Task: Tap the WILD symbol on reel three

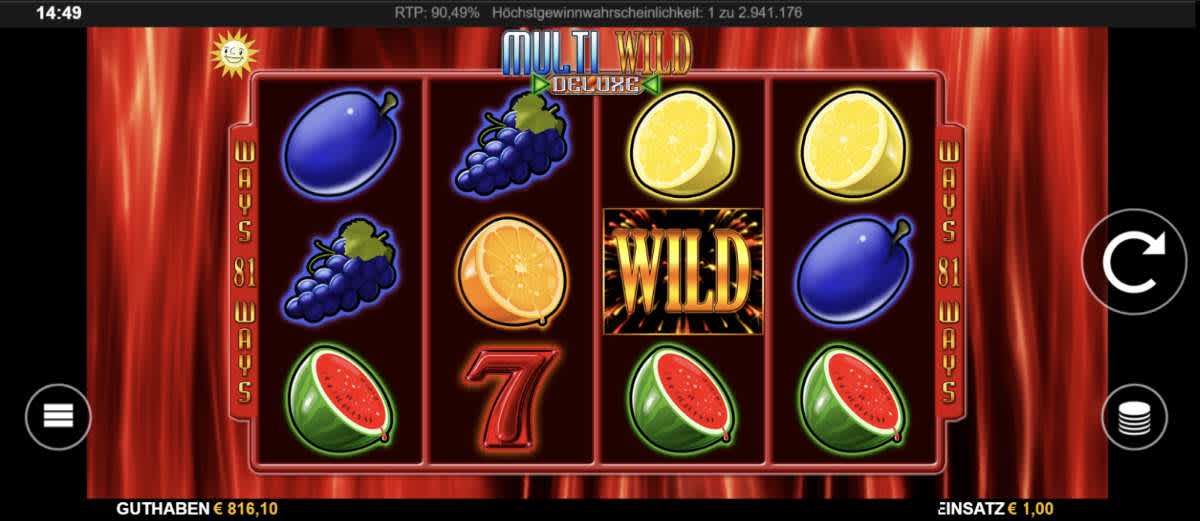Action: [682, 270]
